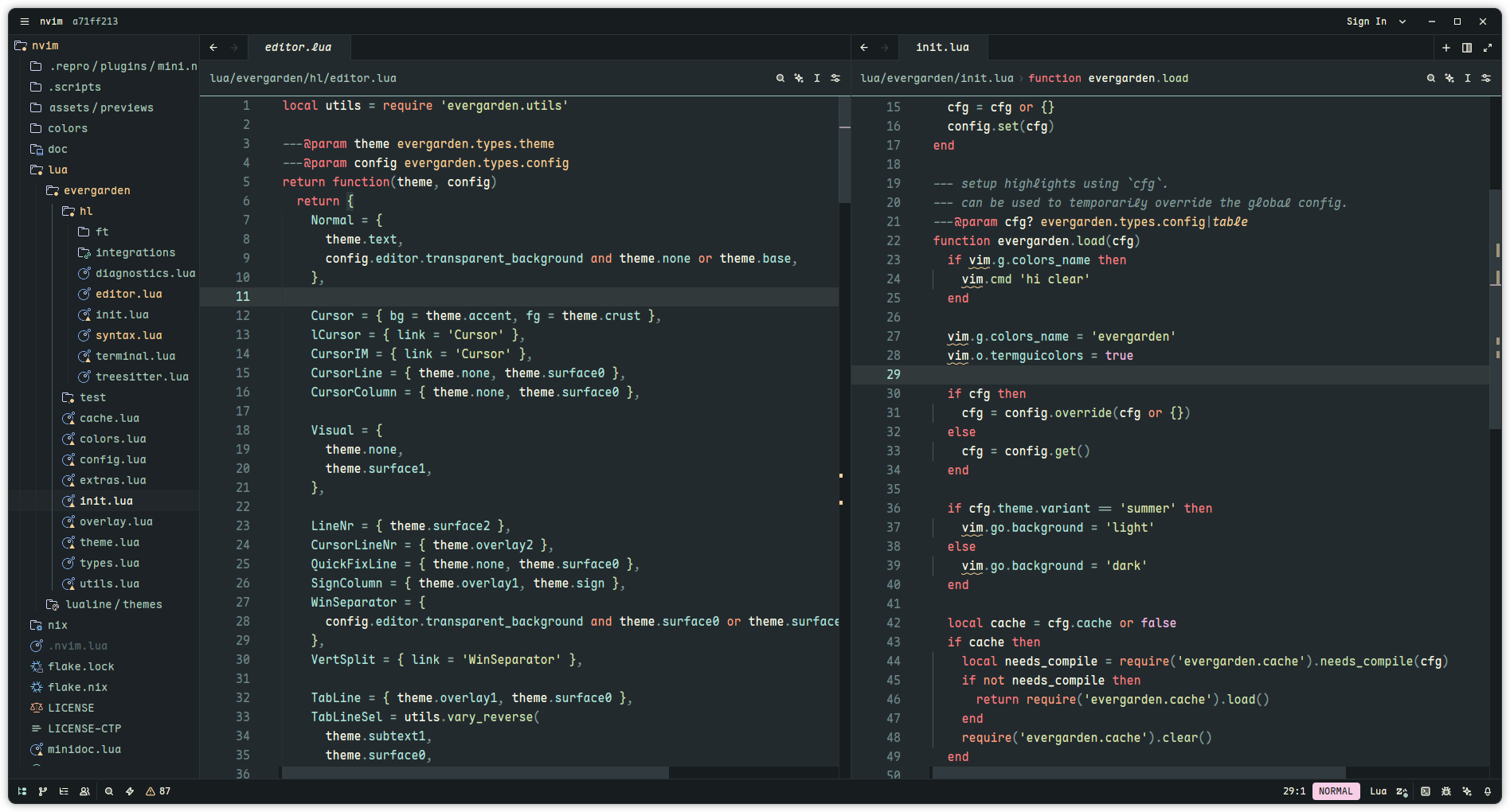Zoom the right pane with expand icon
The width and height of the screenshot is (1510, 812).
pyautogui.click(x=1488, y=48)
